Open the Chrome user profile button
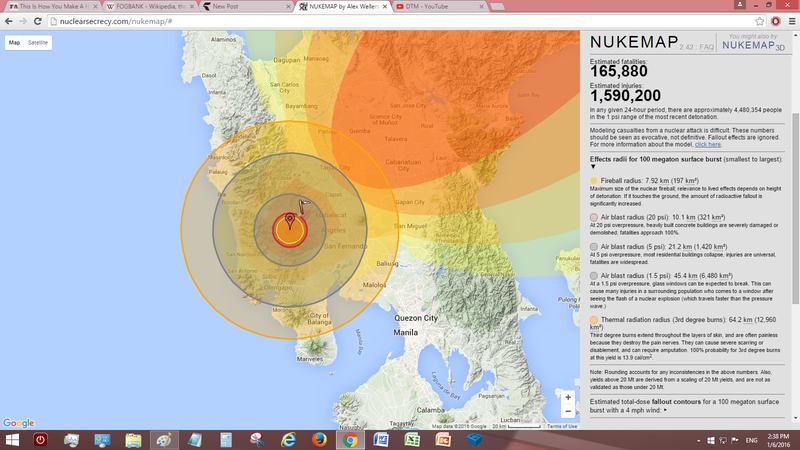Screen dimensions: 800x450 (x=740, y=5)
